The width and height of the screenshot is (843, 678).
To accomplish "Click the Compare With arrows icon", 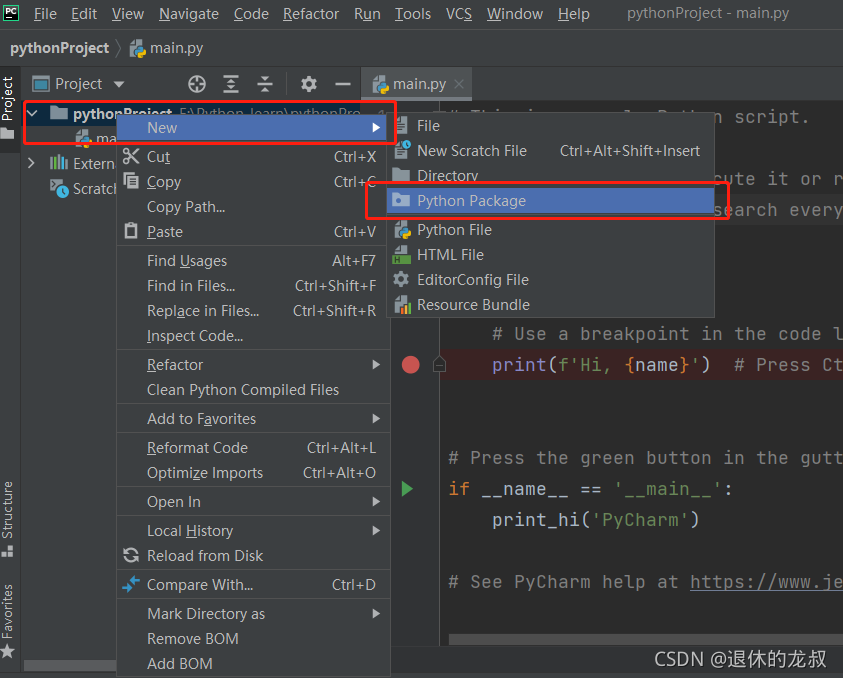I will click(131, 584).
